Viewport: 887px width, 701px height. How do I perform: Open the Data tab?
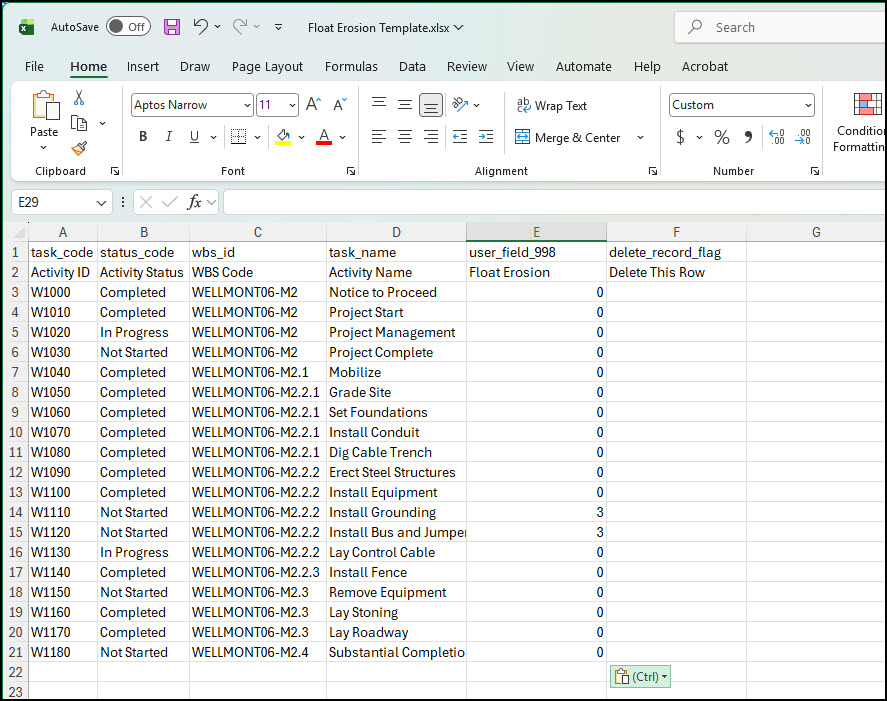[x=412, y=67]
